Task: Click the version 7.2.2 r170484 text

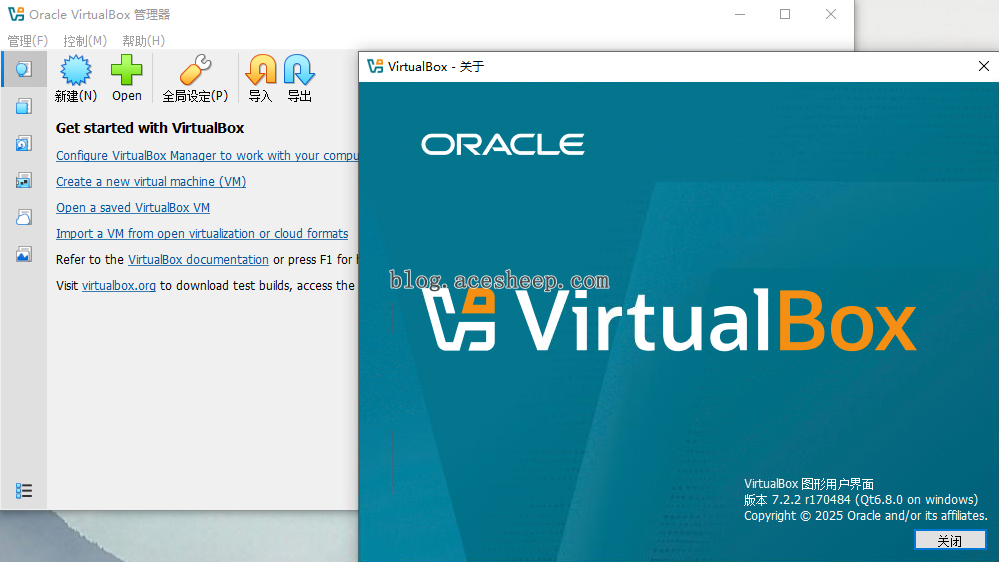Action: coord(861,500)
